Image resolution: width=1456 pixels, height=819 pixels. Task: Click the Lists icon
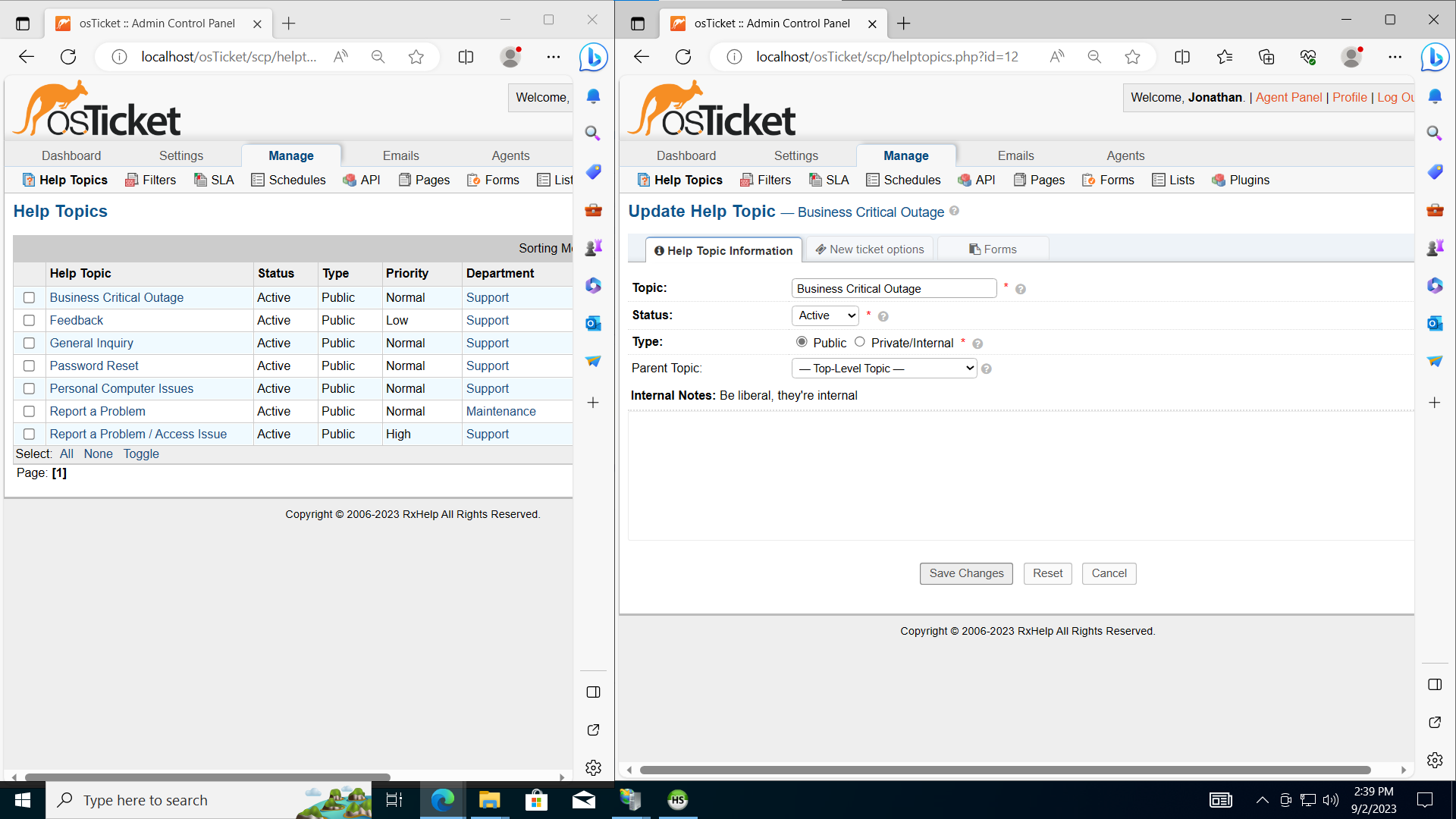[1157, 180]
